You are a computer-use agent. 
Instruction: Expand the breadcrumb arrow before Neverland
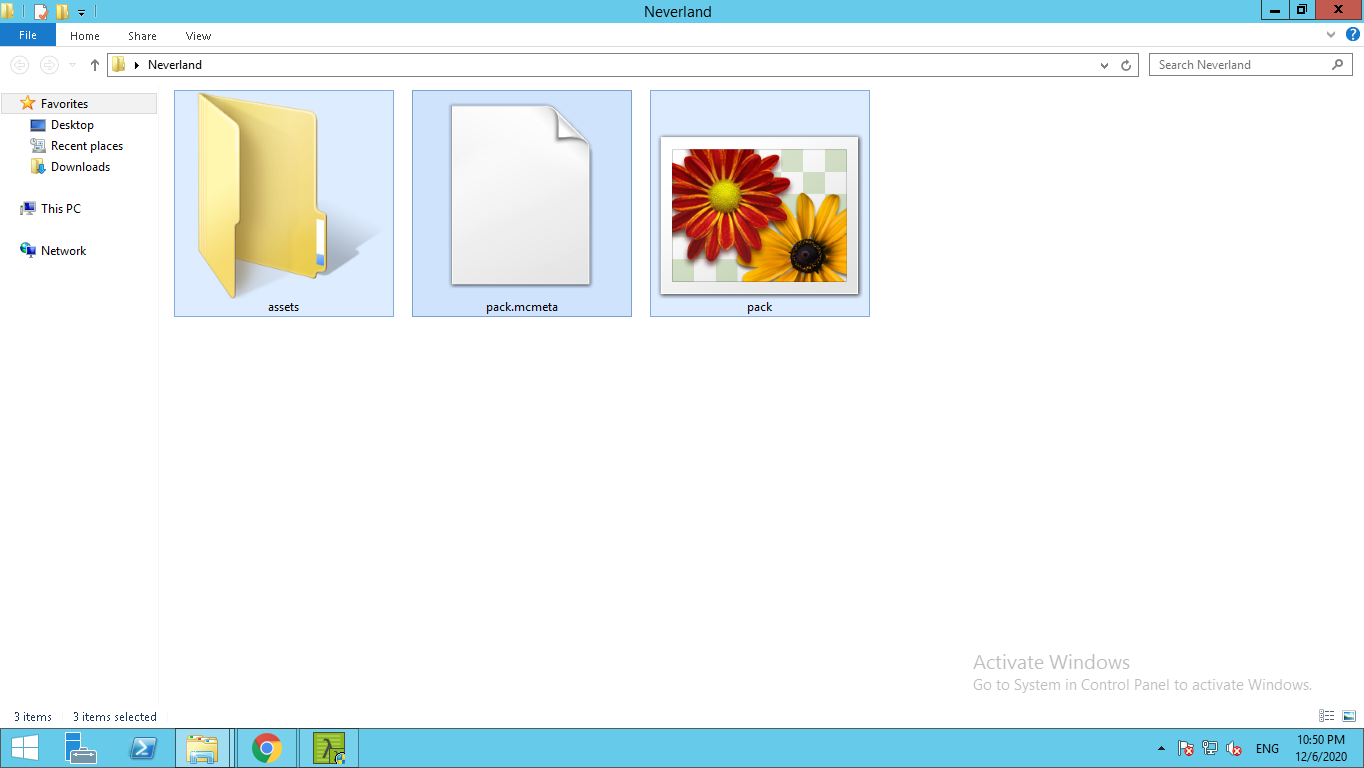(136, 65)
